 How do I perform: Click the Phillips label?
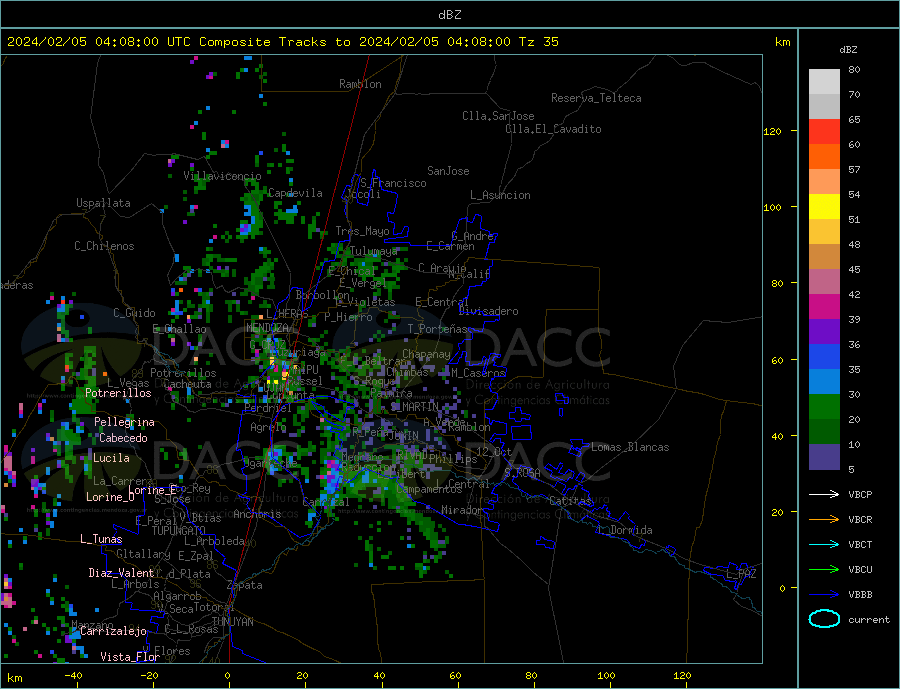[453, 459]
